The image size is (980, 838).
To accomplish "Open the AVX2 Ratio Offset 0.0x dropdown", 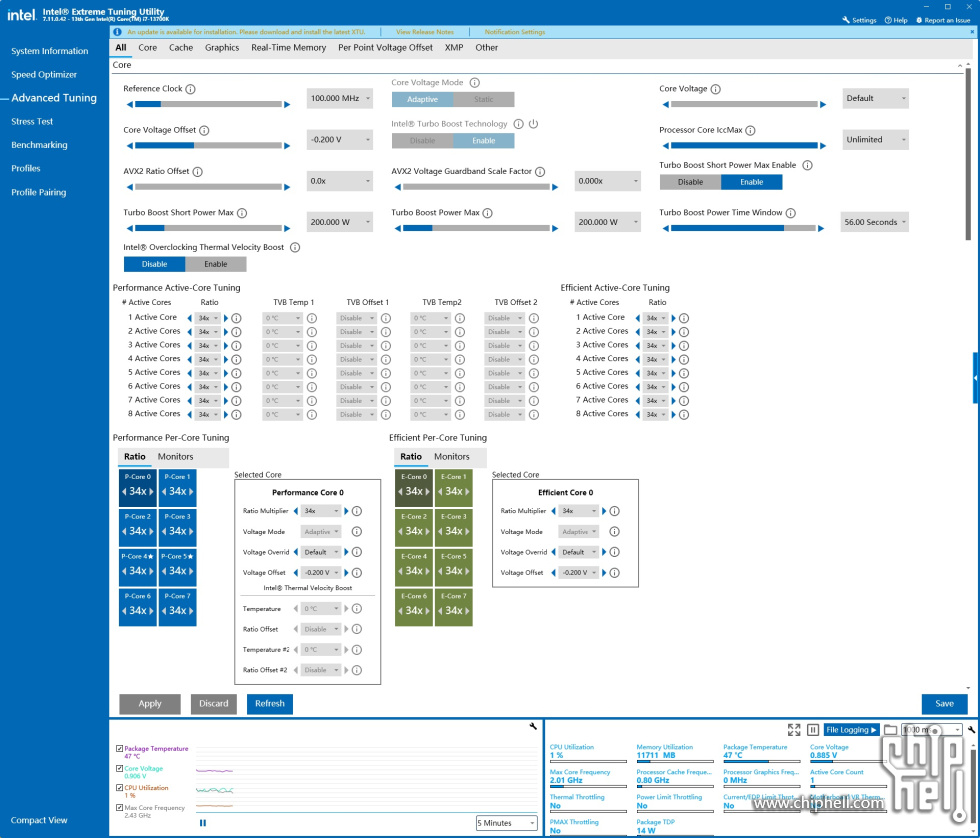I will pyautogui.click(x=340, y=181).
